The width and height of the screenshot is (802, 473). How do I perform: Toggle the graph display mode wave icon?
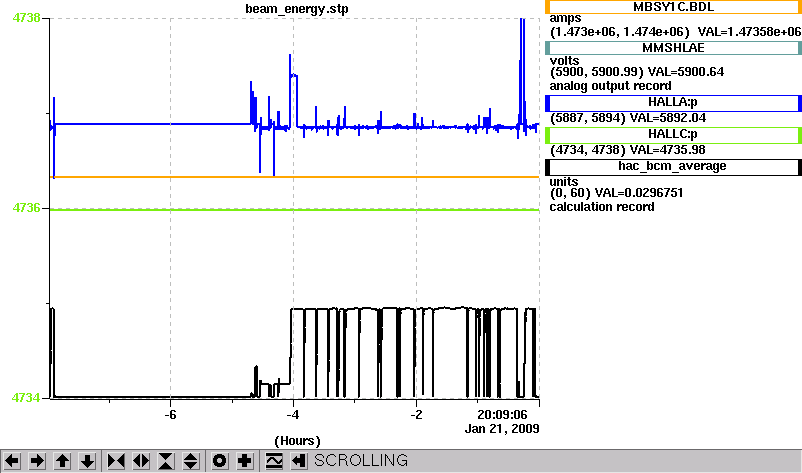coord(274,461)
